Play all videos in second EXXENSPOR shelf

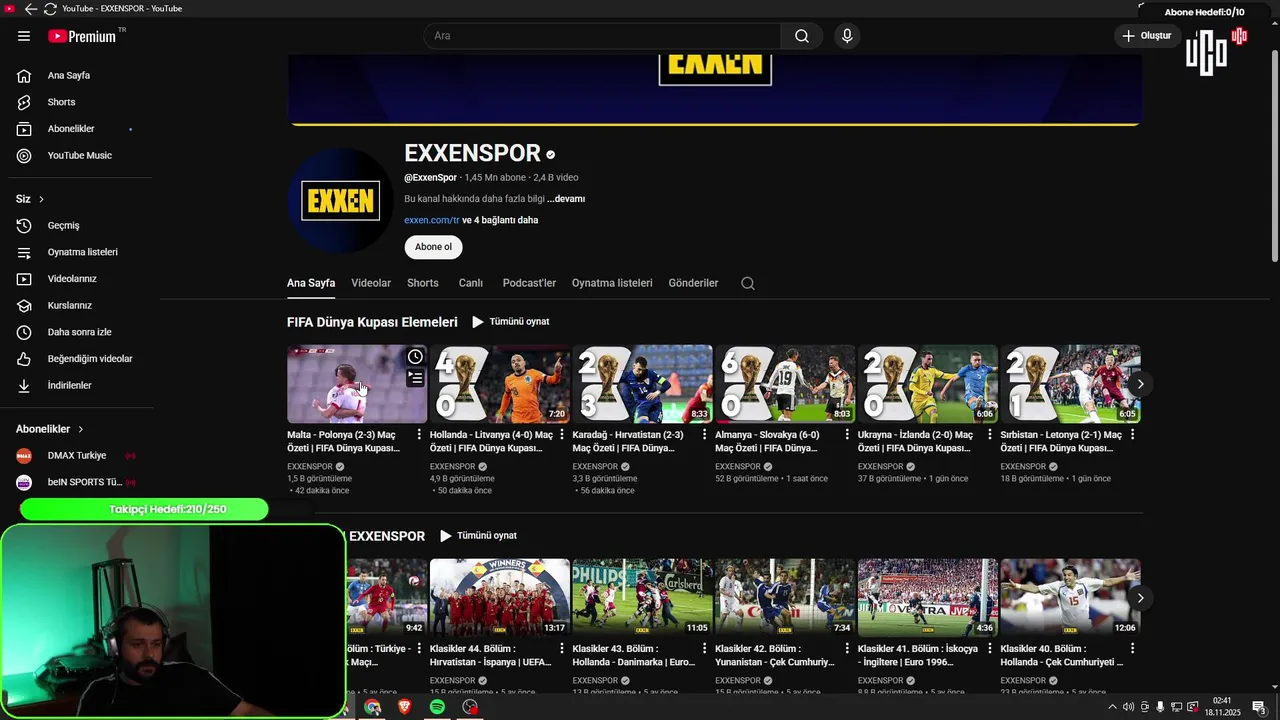pos(479,536)
